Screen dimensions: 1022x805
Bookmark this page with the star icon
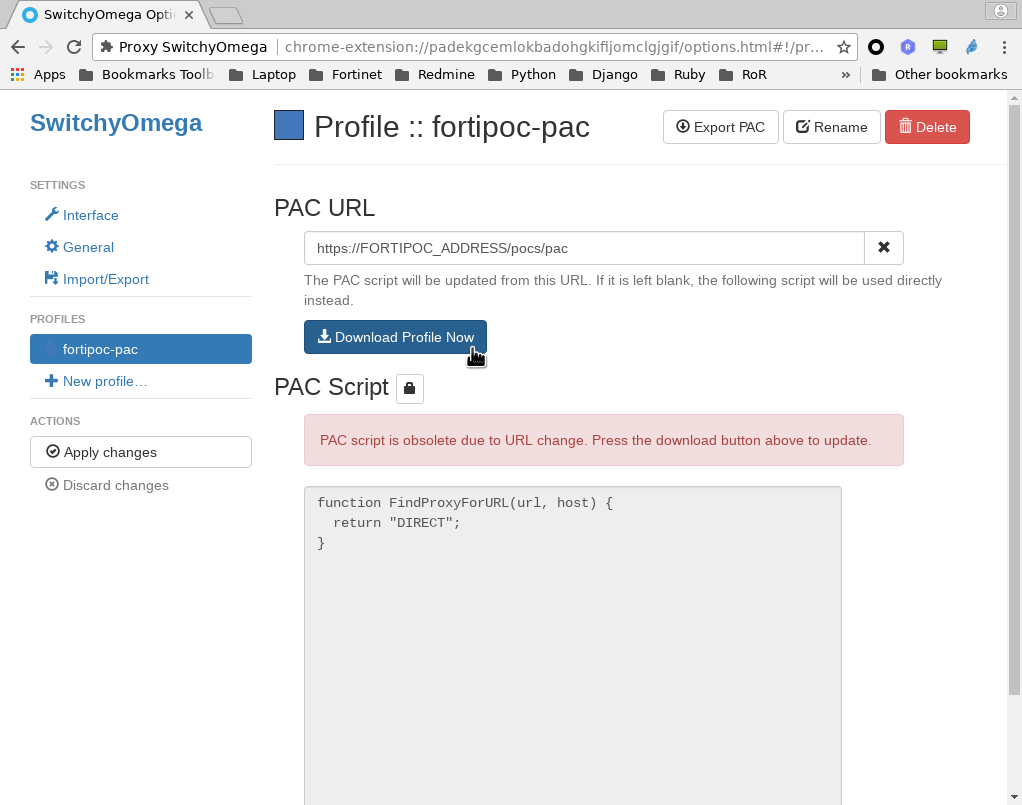coord(844,47)
